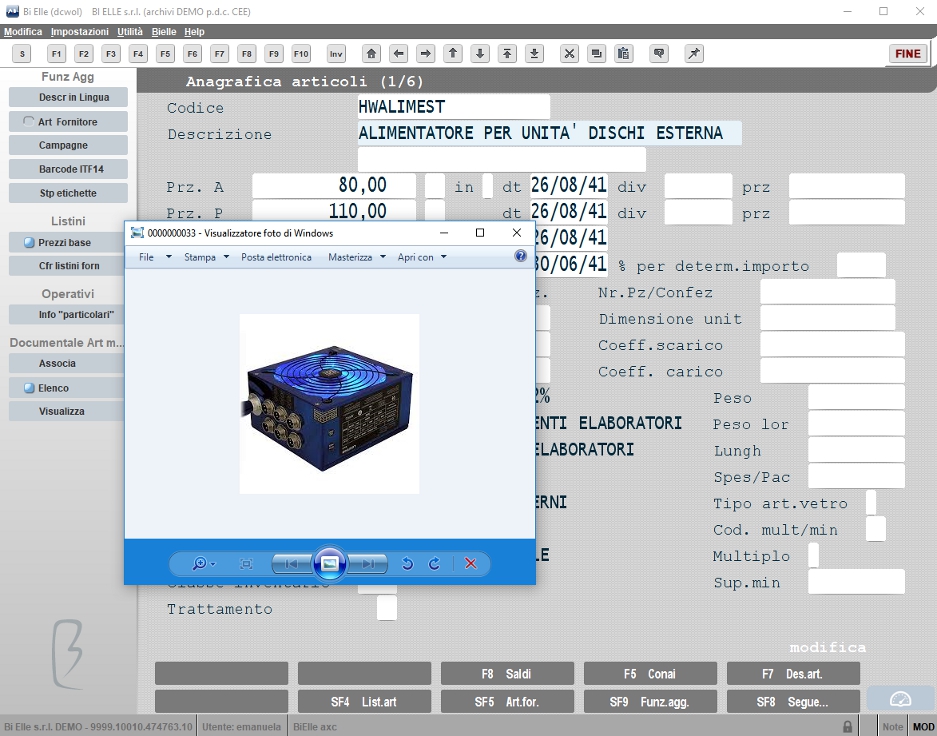Click the pin icon in toolbar
937x736 pixels.
click(x=694, y=54)
